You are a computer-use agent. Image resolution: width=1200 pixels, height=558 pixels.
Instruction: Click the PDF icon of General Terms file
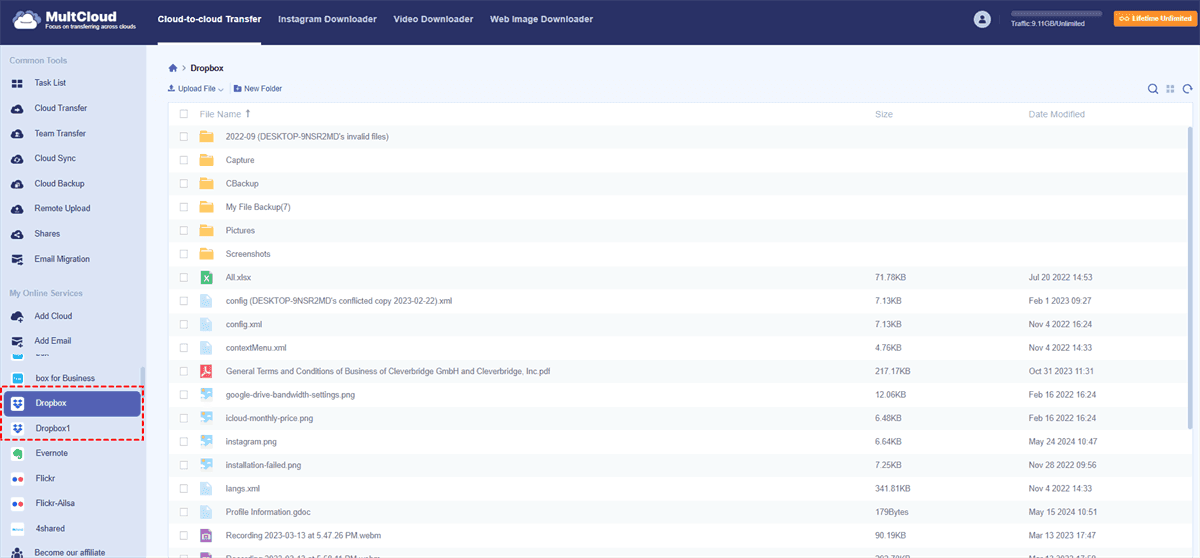[206, 371]
